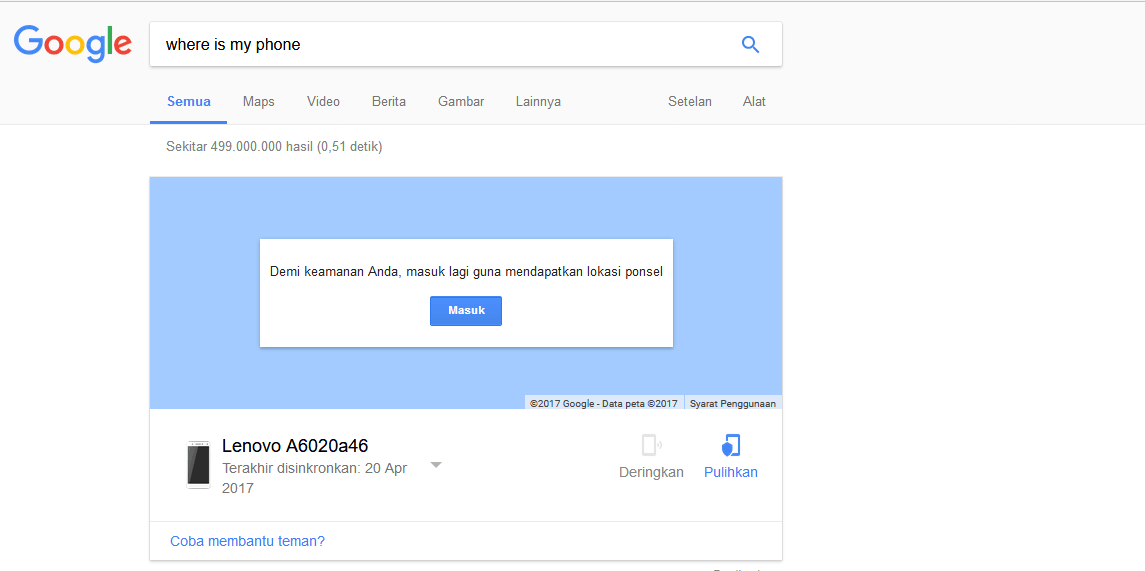Click the Pulihkan text label

tap(730, 472)
